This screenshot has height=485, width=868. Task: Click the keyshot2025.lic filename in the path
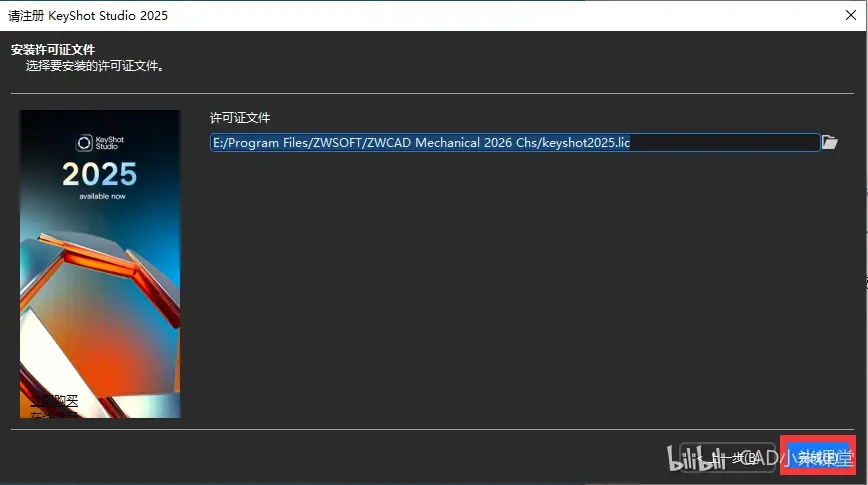(x=586, y=143)
